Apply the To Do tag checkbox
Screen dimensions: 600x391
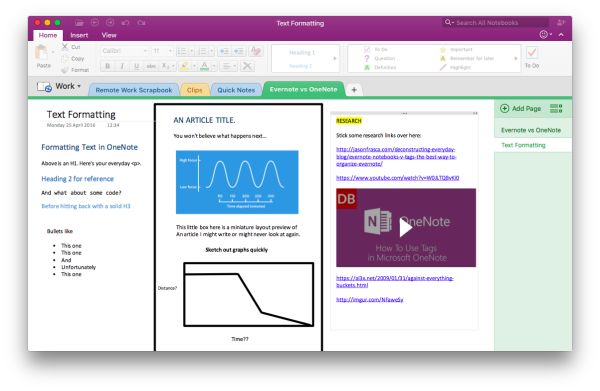coord(367,49)
